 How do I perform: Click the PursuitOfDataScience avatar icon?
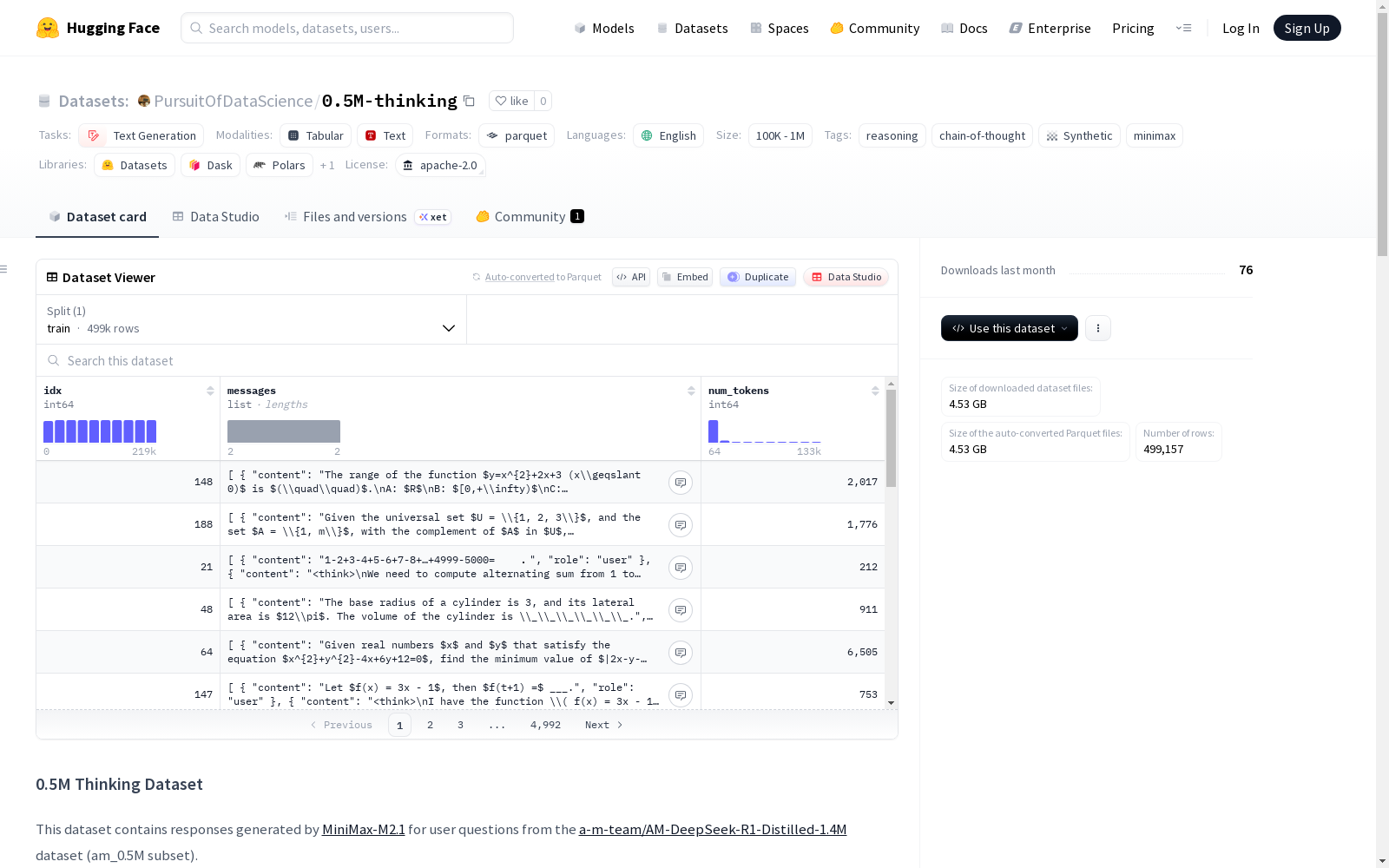(x=144, y=101)
